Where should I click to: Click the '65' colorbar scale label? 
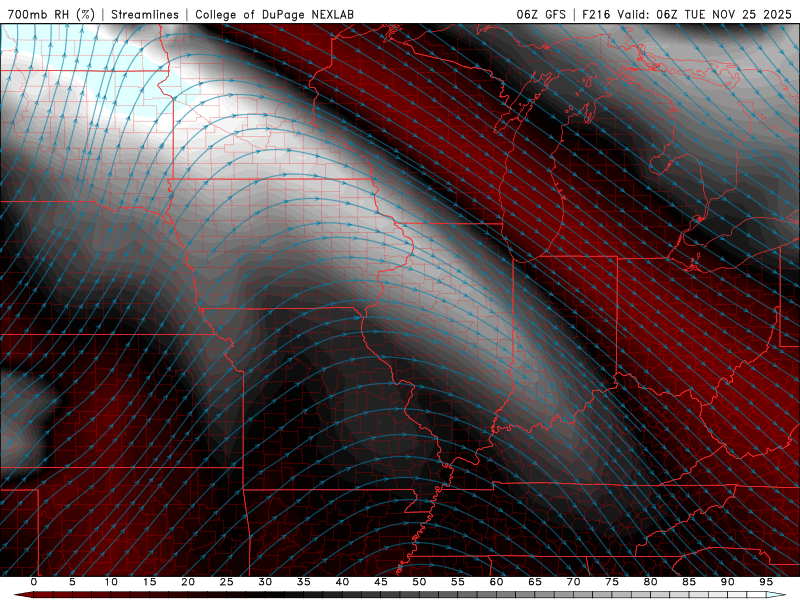[535, 582]
